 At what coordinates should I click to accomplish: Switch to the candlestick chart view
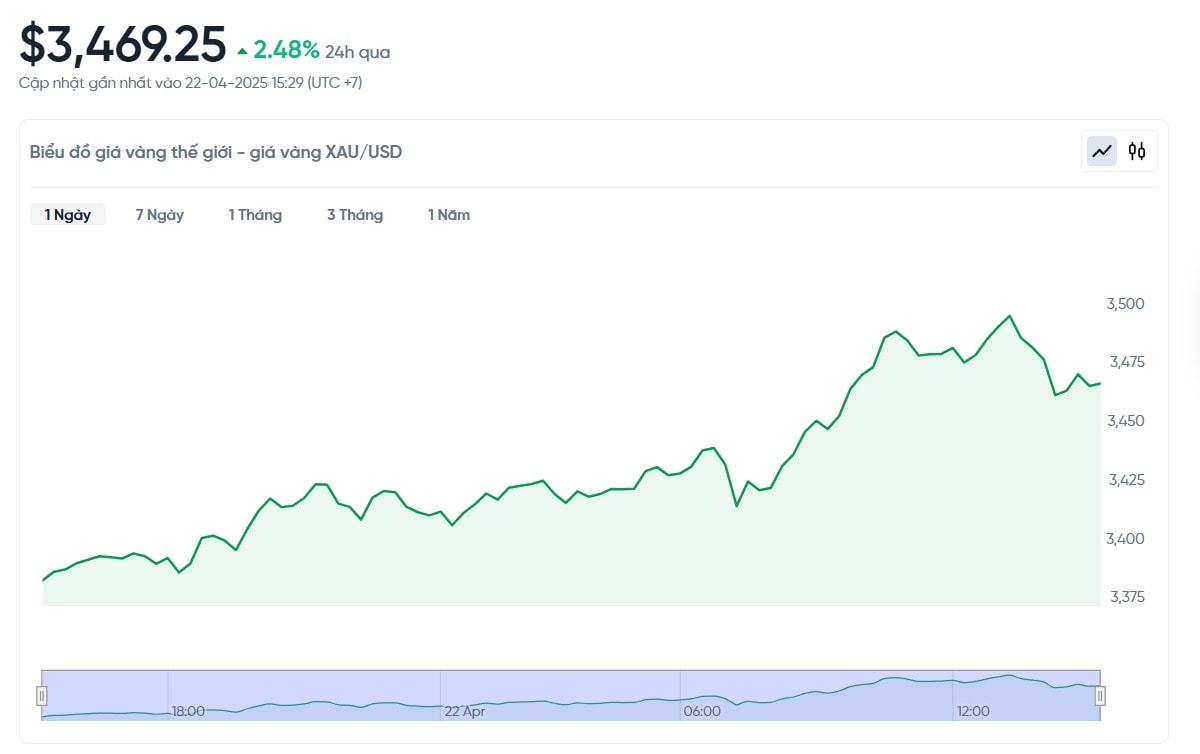coord(1137,152)
